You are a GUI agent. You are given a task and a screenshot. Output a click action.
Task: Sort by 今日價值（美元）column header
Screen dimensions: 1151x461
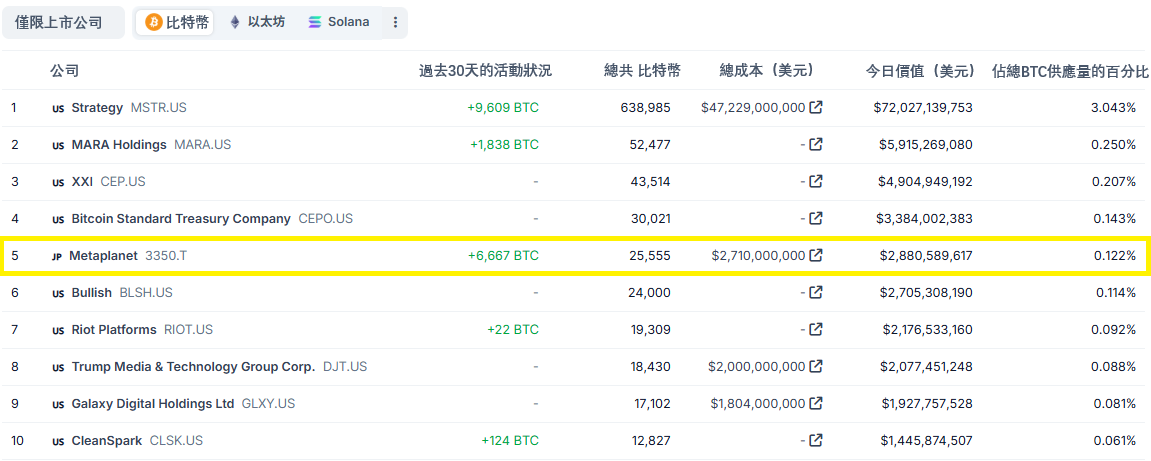[922, 71]
